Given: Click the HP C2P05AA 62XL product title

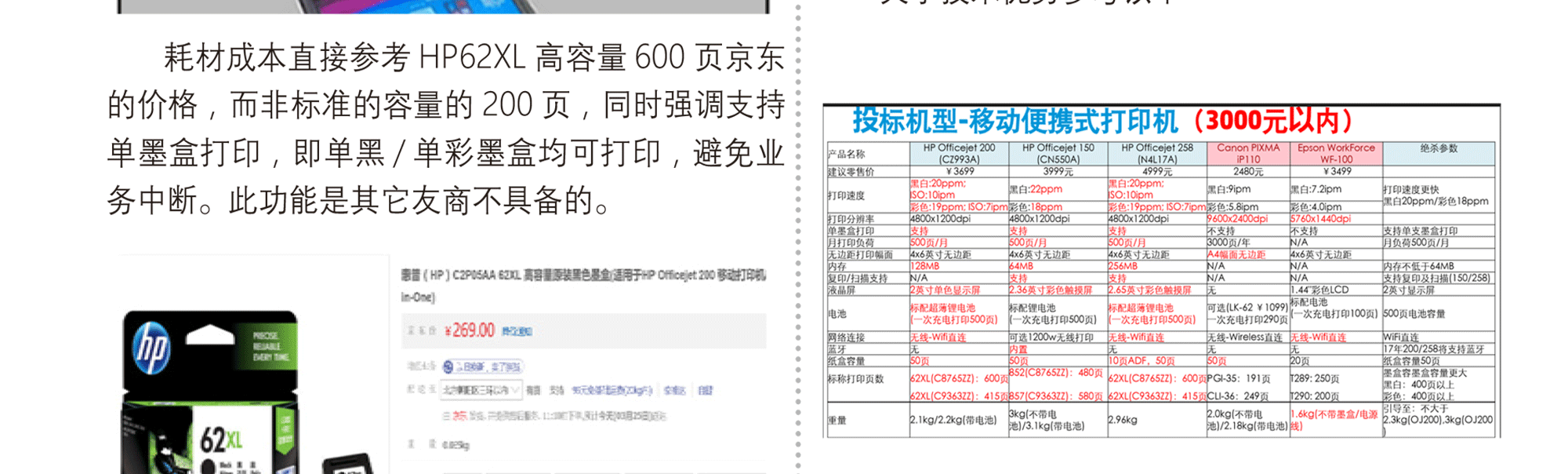Looking at the screenshot, I should pos(583,285).
